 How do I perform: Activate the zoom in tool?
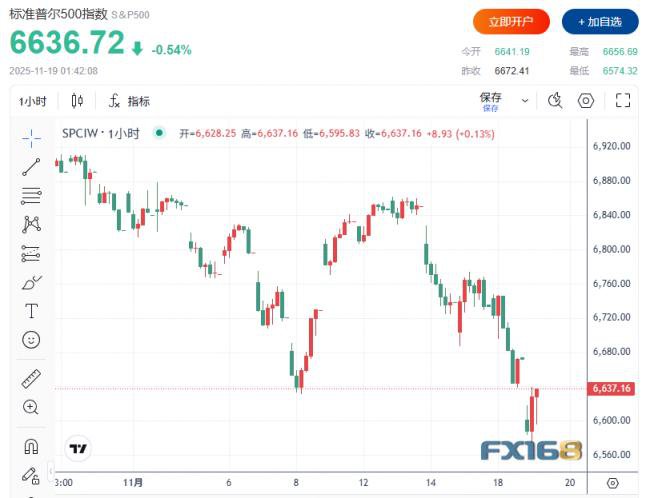click(x=31, y=407)
